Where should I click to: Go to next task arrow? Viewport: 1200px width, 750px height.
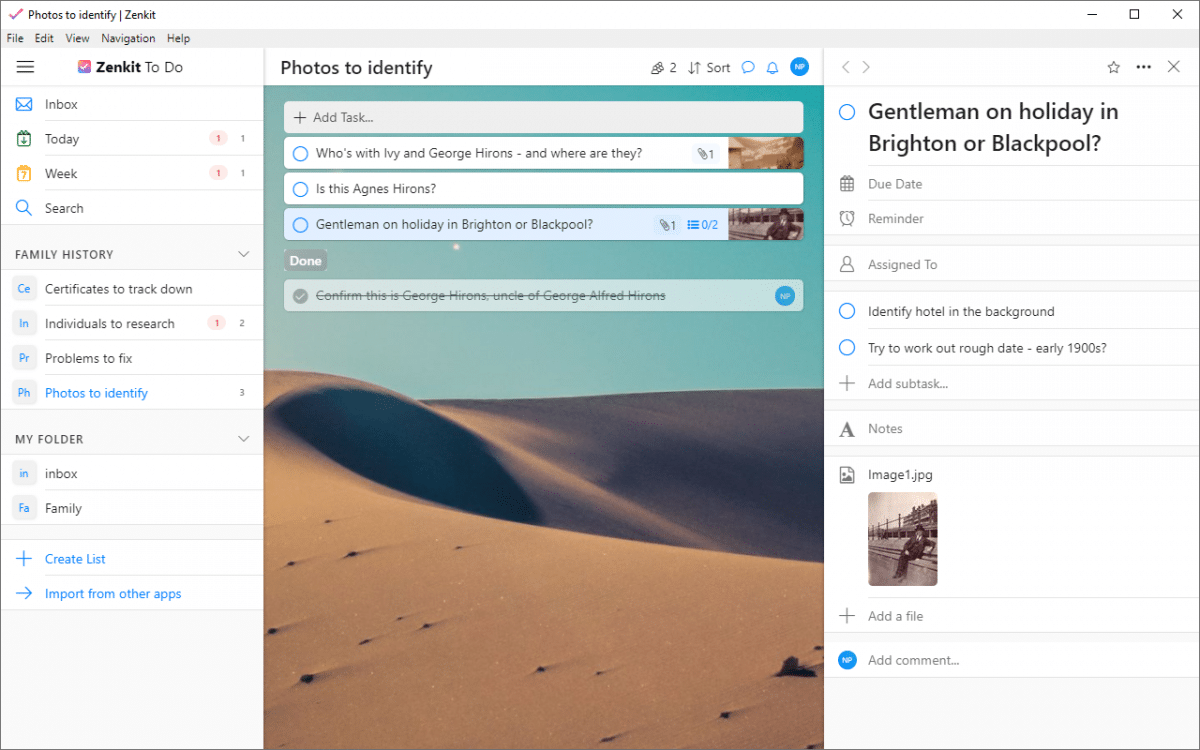tap(866, 67)
